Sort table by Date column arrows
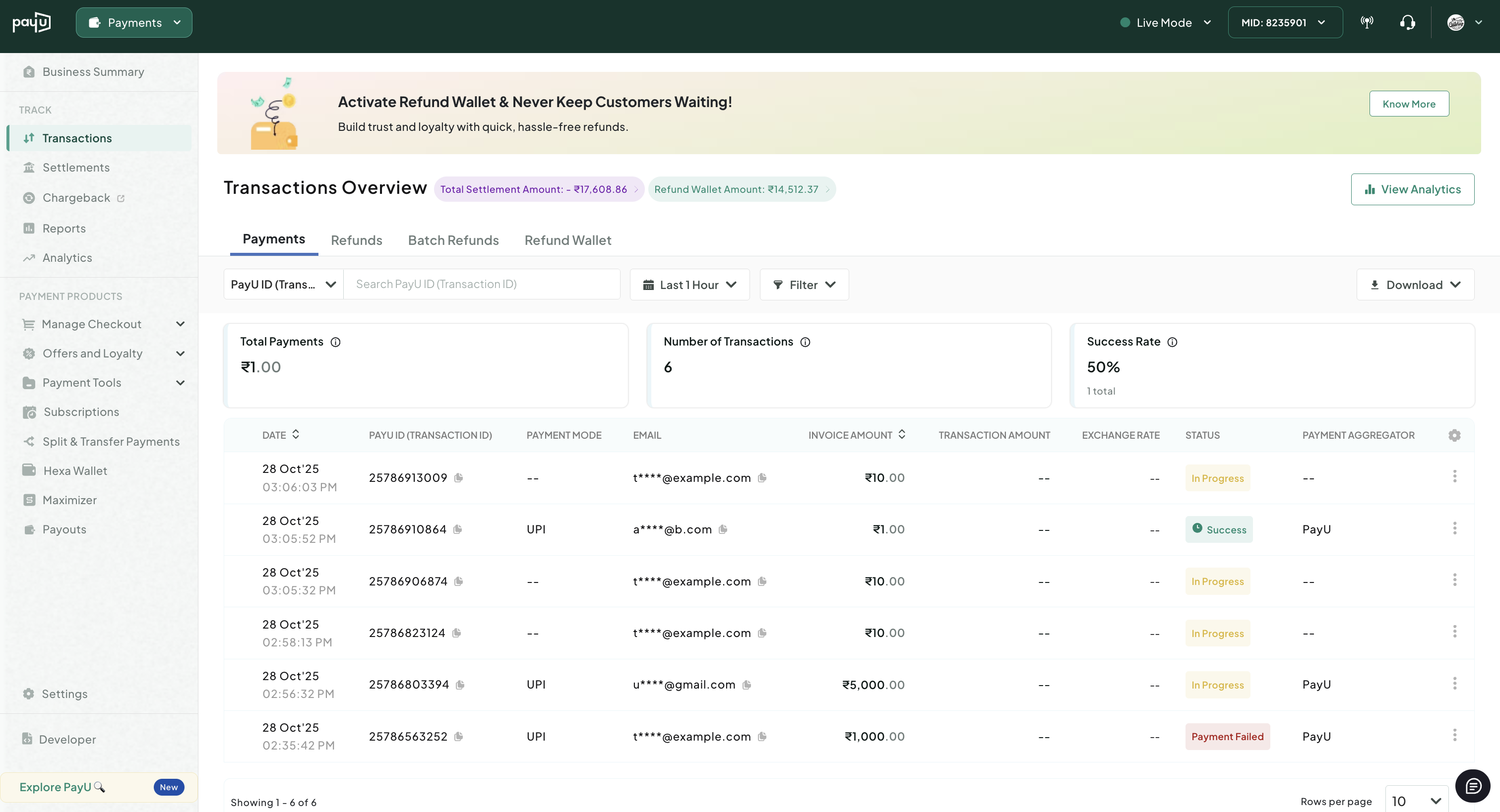Screen dimensions: 1500x812 pyautogui.click(x=296, y=434)
